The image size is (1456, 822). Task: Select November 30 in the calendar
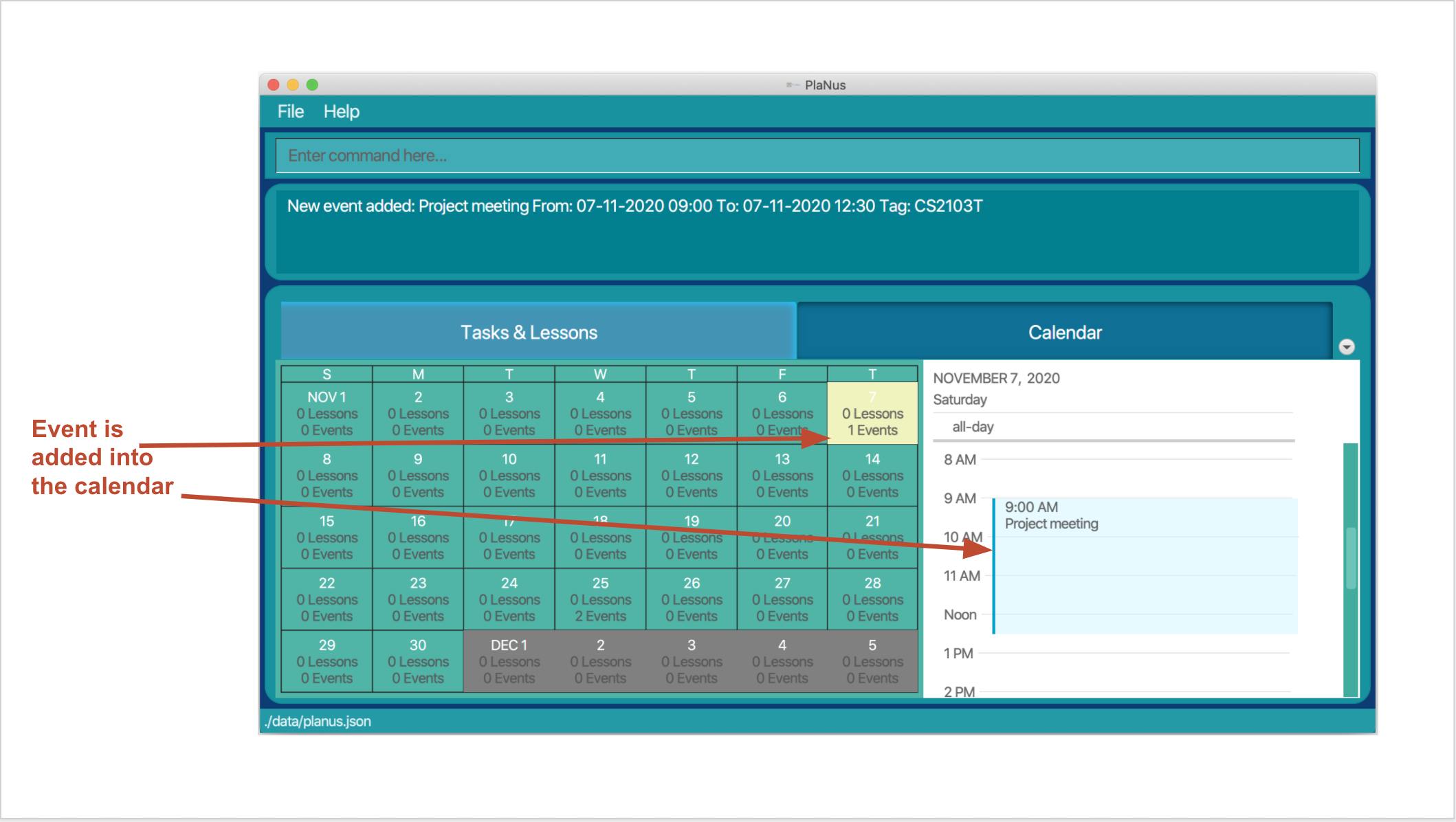(418, 661)
